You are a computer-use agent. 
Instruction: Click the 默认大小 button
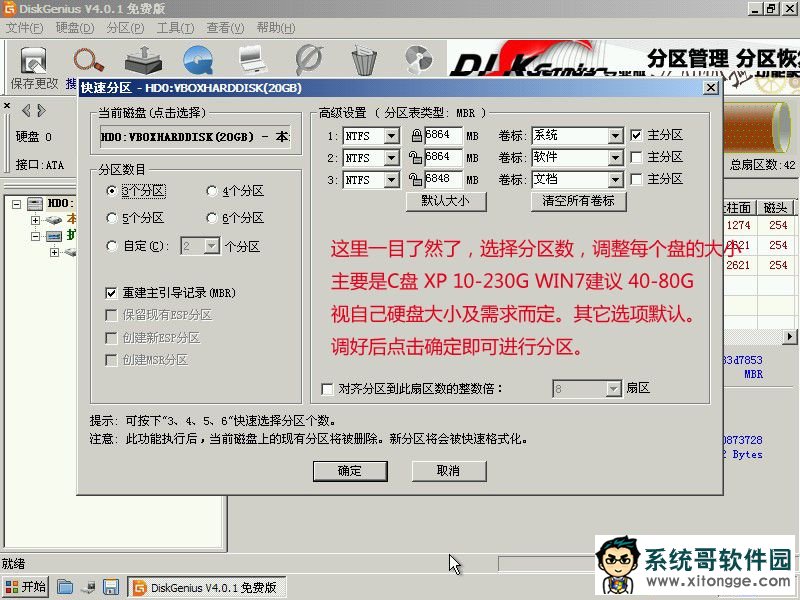click(x=446, y=201)
